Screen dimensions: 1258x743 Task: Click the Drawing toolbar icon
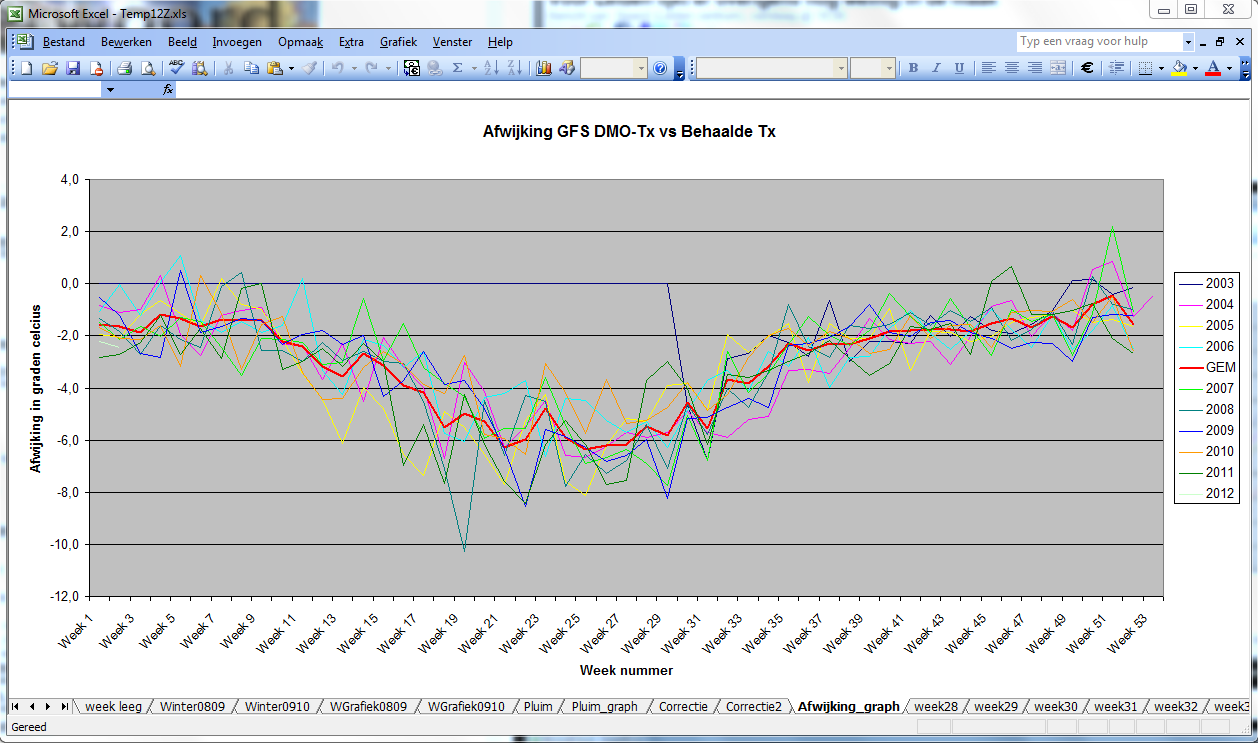567,68
